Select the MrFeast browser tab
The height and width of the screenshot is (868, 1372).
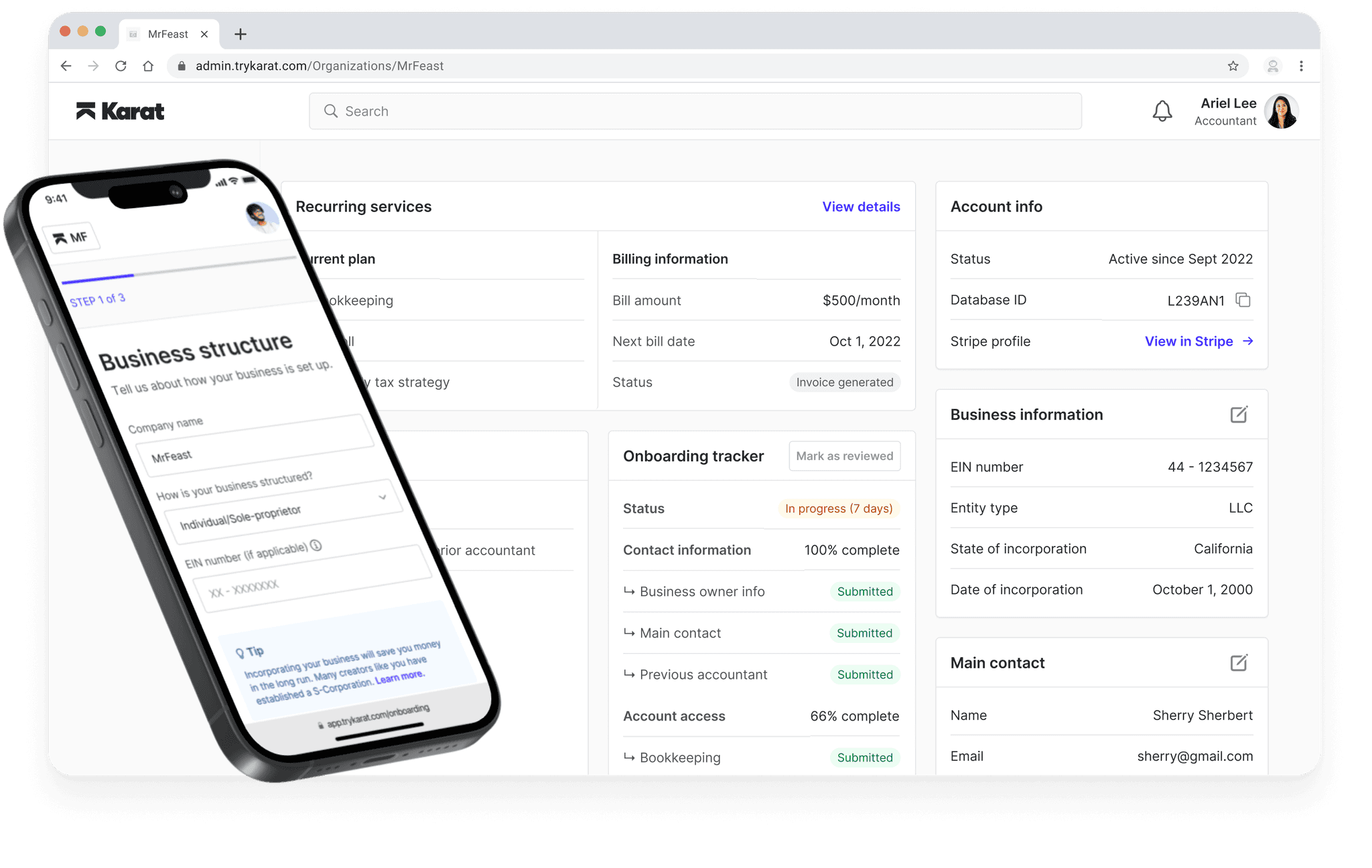tap(167, 34)
